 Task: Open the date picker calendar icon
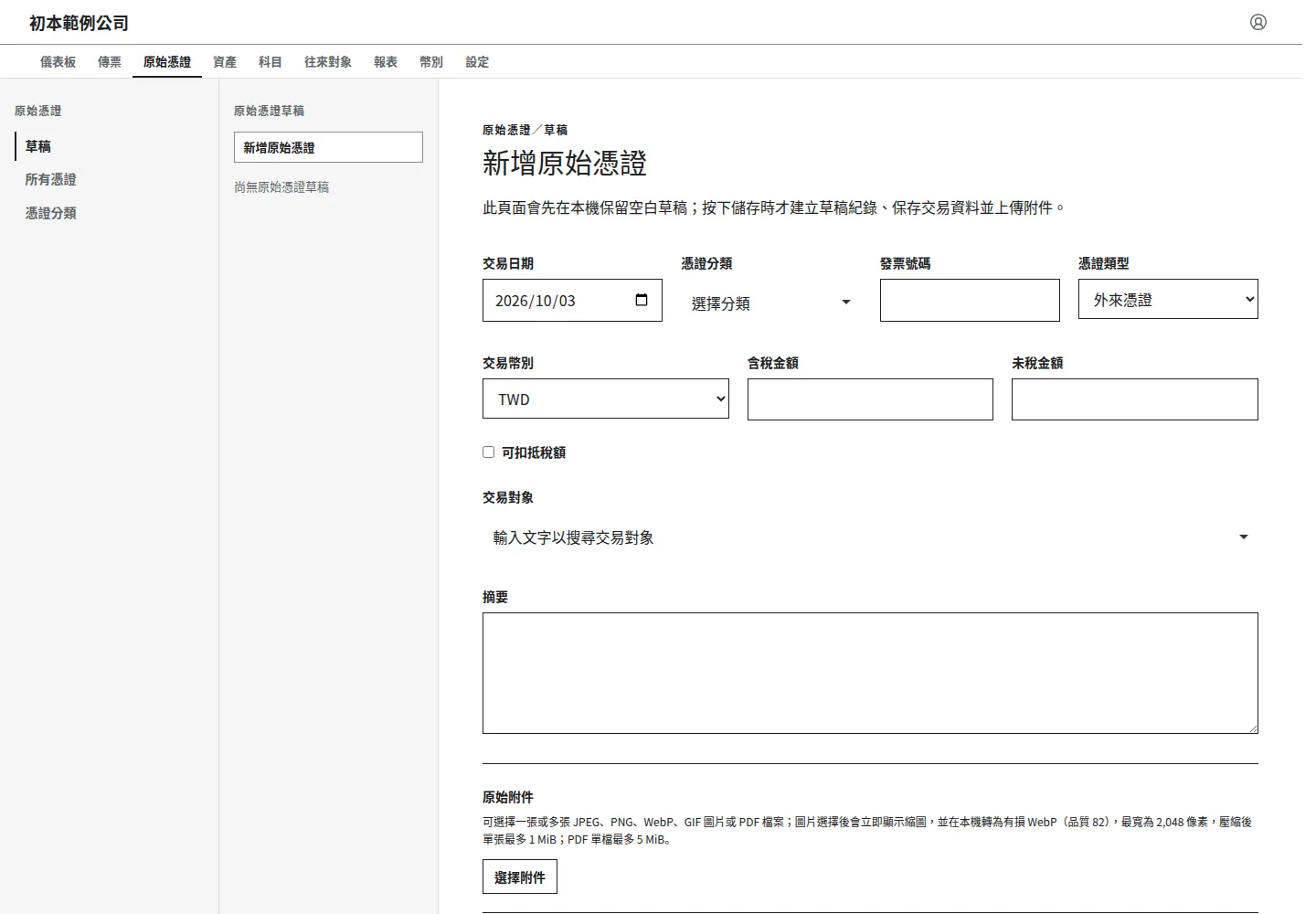642,300
